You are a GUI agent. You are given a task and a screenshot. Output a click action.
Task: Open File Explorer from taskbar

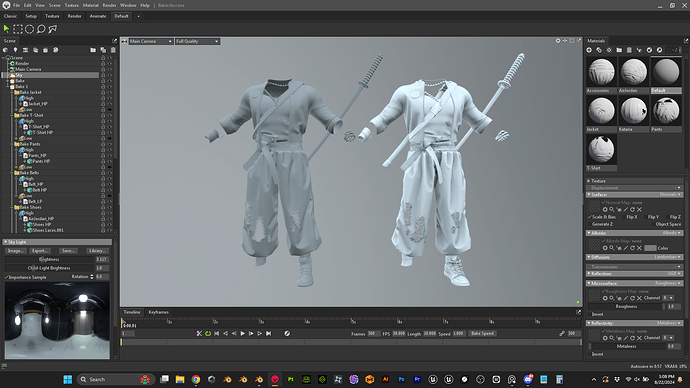pos(180,379)
